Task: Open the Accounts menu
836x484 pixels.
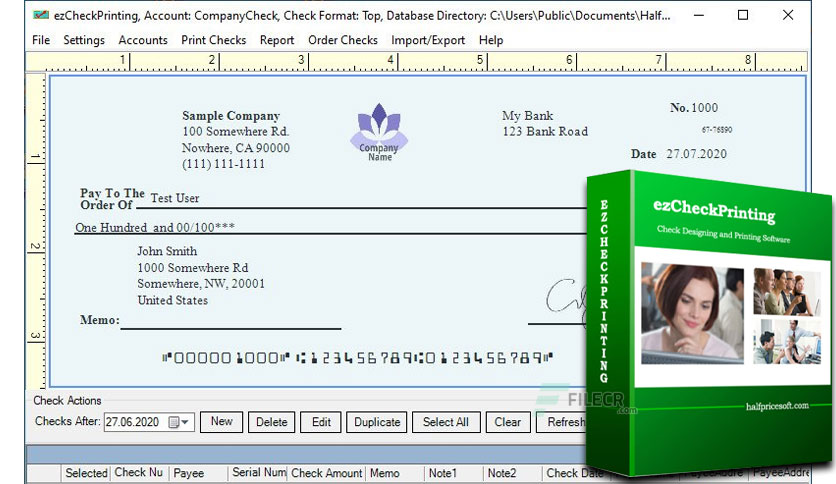Action: [x=143, y=40]
